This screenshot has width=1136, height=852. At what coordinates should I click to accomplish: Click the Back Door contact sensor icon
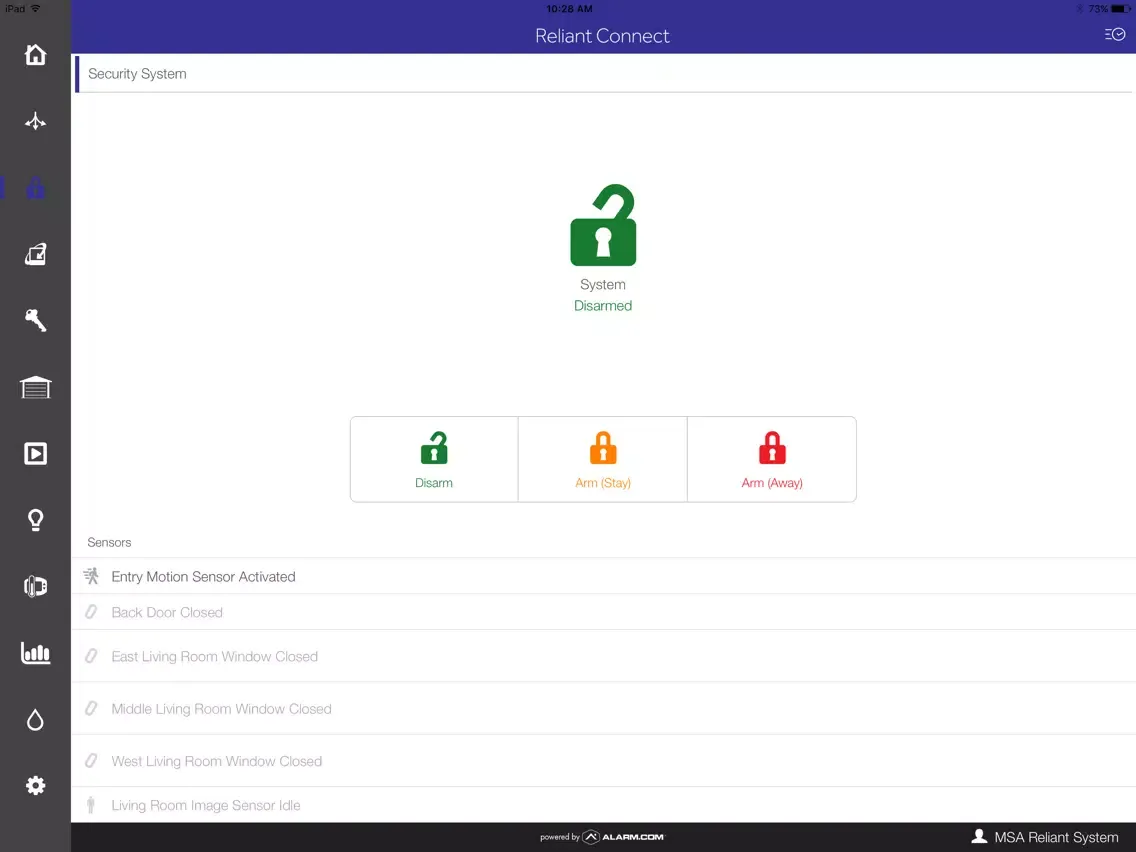[x=91, y=612]
